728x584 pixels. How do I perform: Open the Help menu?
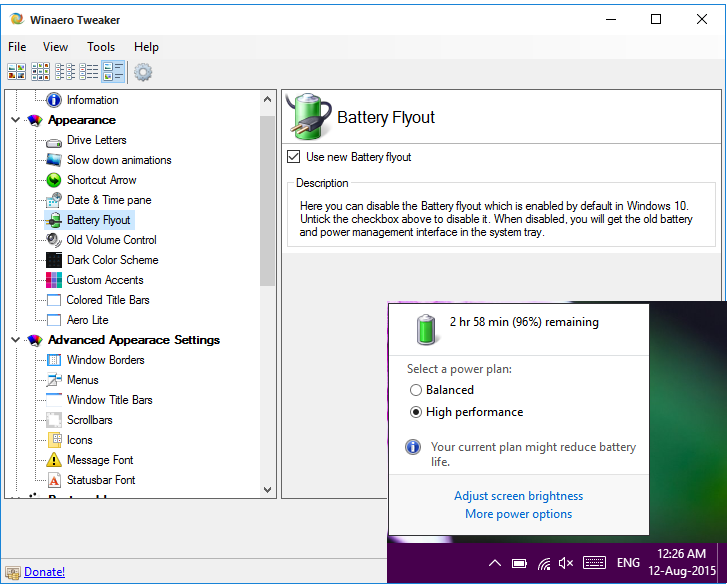(146, 47)
